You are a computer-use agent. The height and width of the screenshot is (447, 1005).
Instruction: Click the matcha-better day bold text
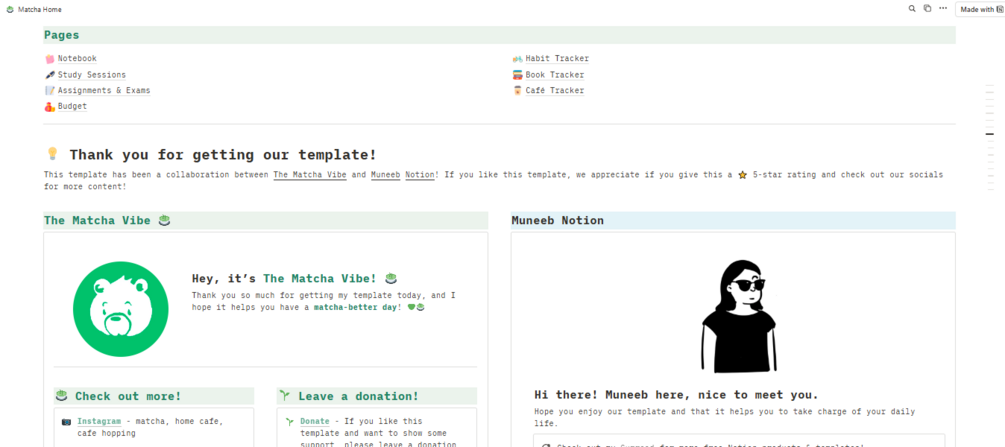[355, 307]
